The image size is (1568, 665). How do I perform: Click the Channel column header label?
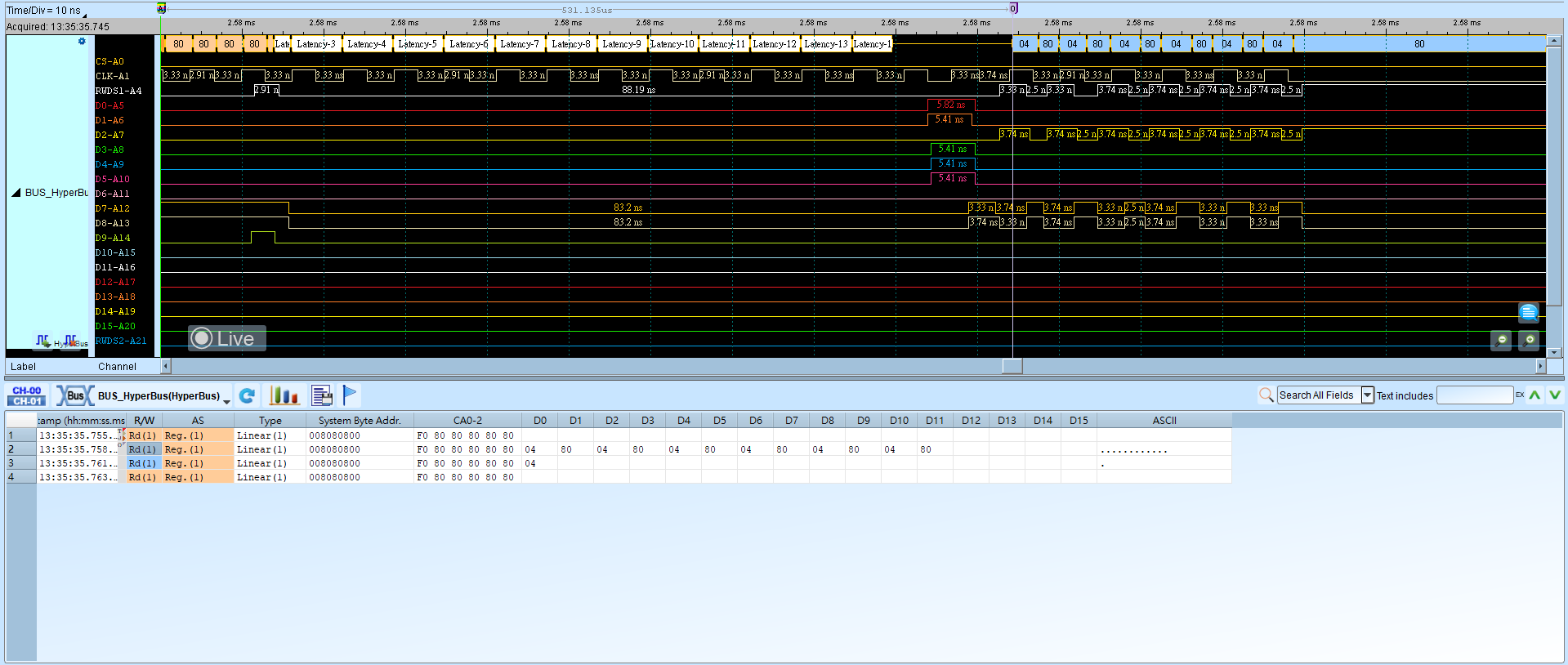click(x=117, y=367)
